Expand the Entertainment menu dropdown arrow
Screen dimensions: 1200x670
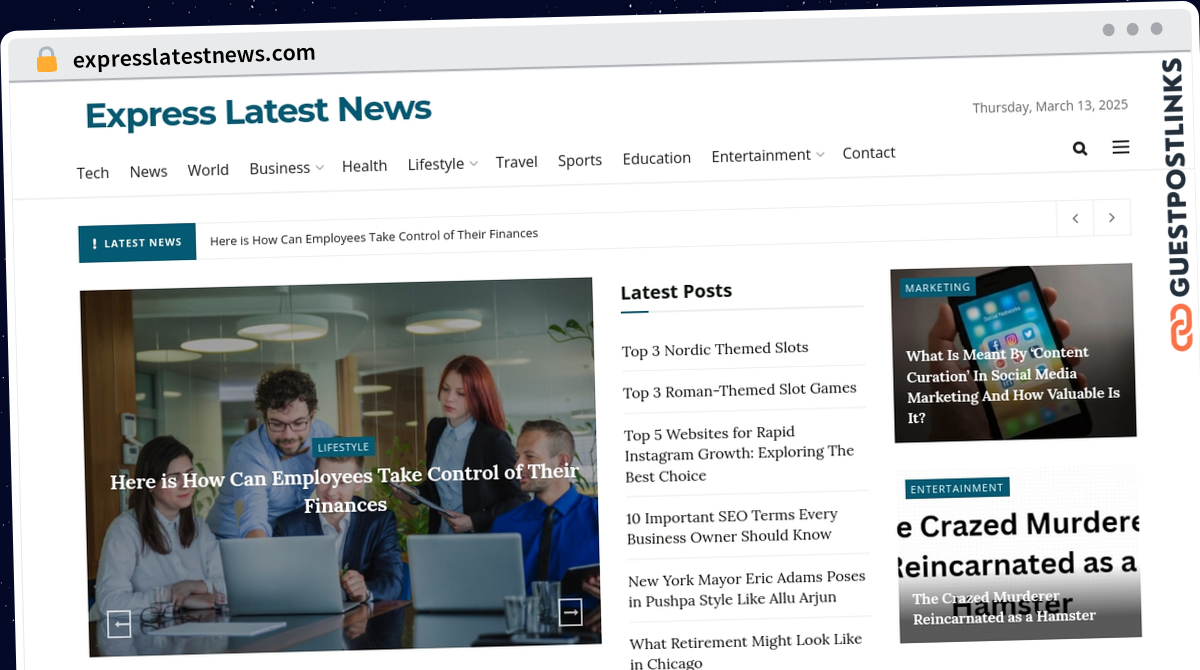tap(820, 155)
